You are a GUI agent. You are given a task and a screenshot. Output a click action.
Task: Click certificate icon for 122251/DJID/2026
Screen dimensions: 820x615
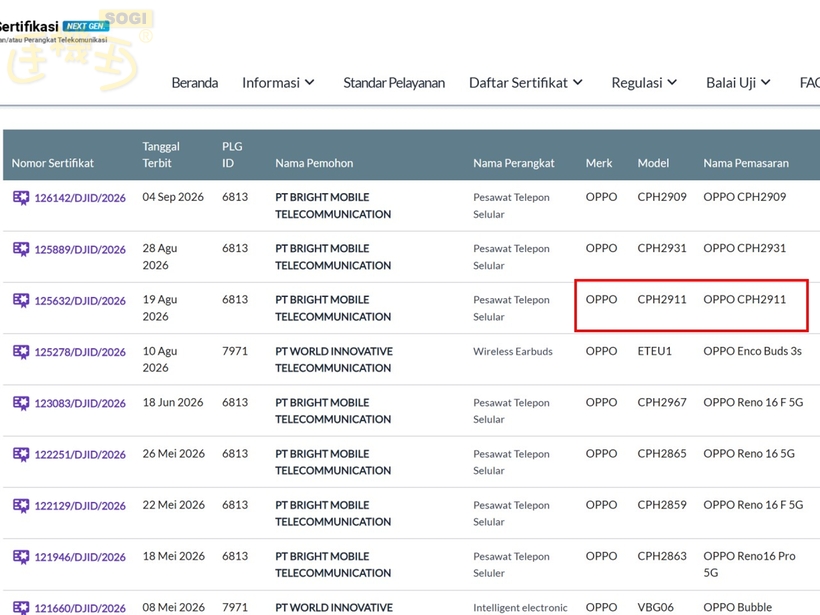[21, 454]
